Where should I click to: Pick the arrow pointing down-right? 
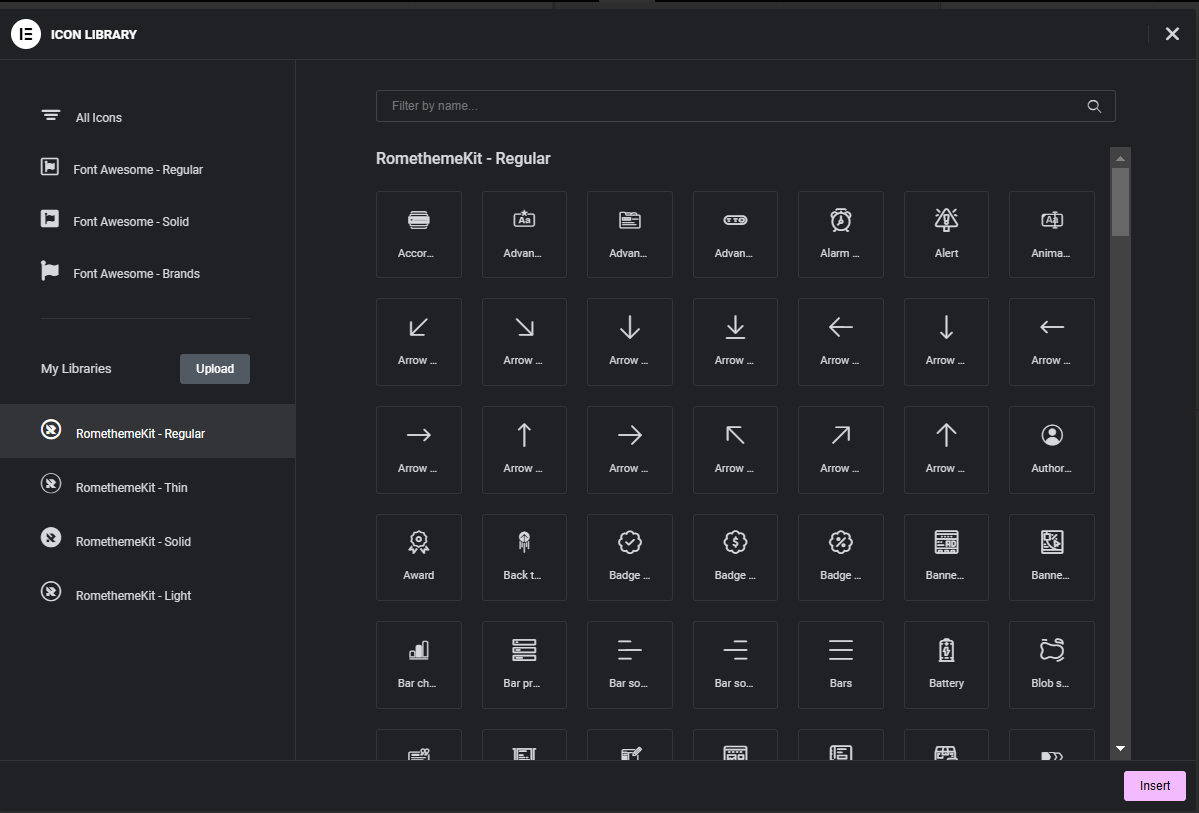tap(524, 342)
